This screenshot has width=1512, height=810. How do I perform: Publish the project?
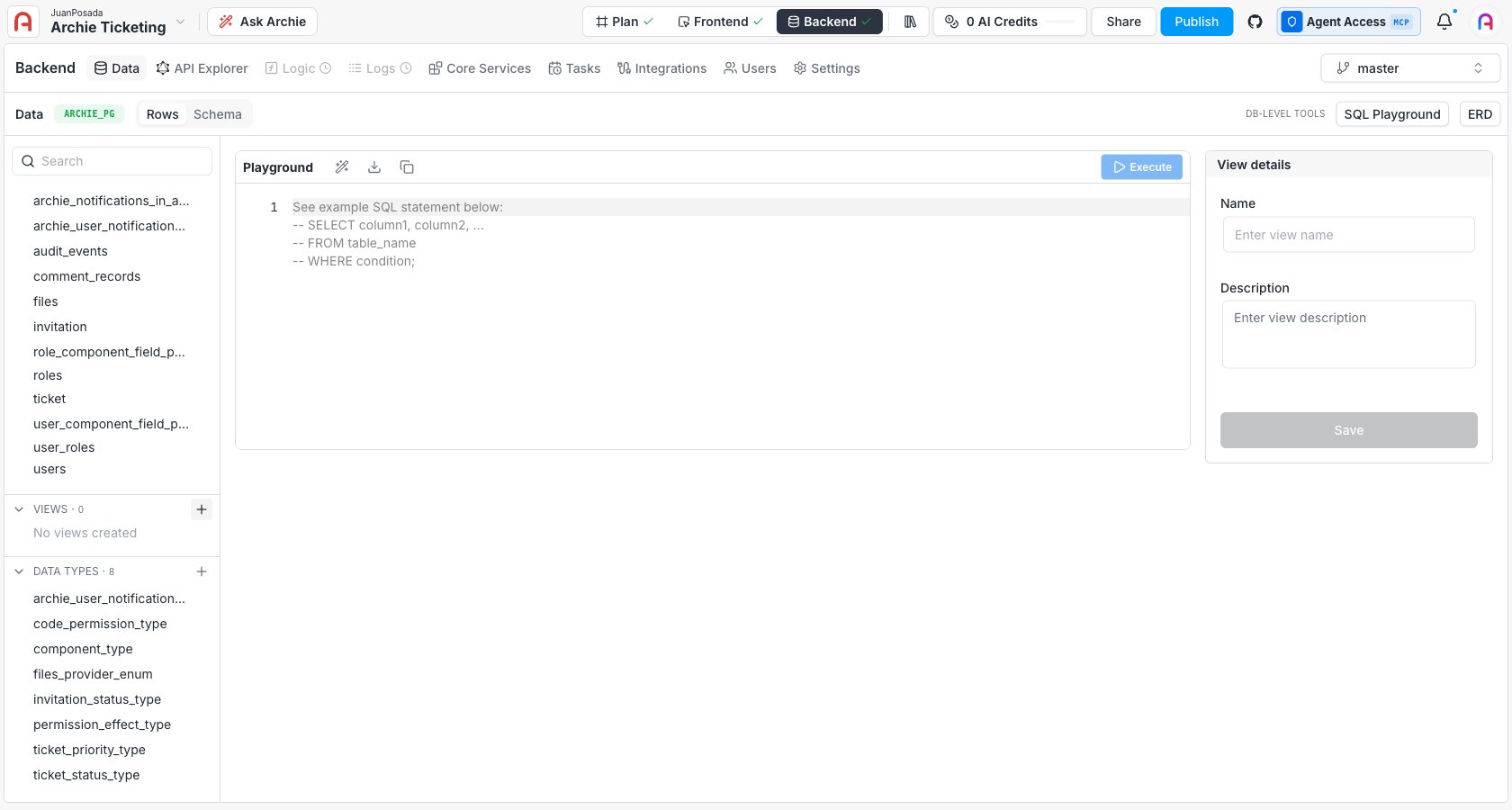(1196, 22)
